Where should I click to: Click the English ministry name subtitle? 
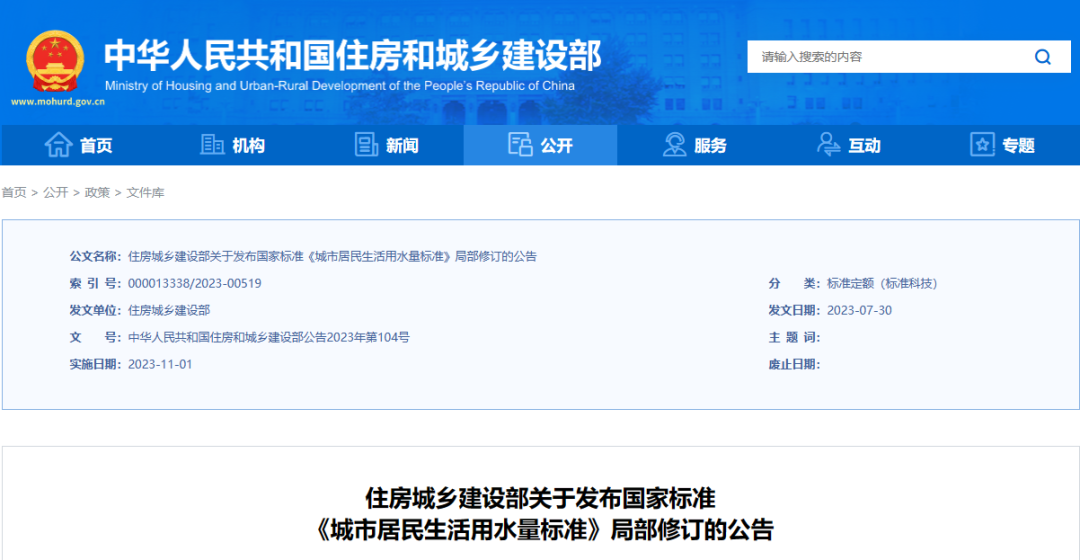[340, 86]
